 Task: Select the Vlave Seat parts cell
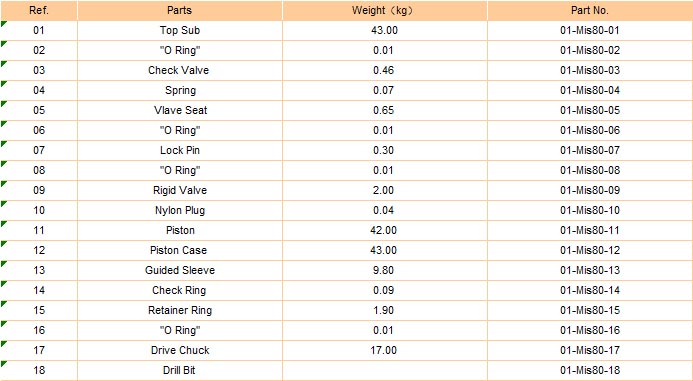coord(180,110)
